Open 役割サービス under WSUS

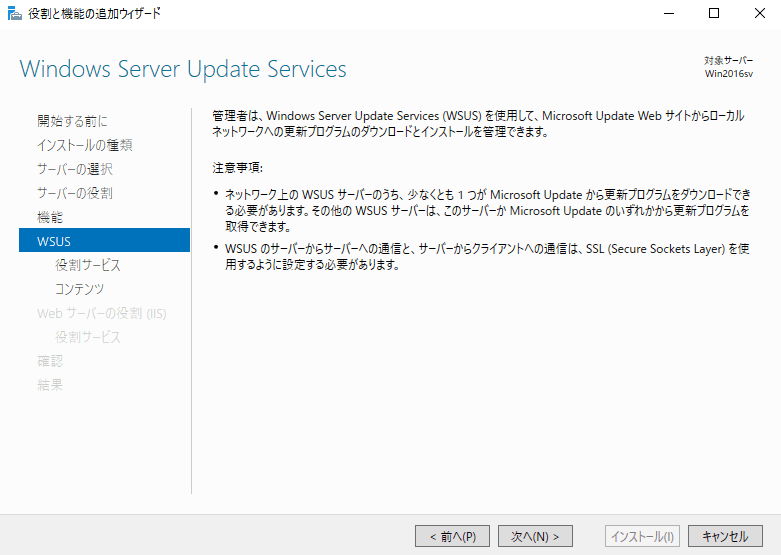[88, 265]
